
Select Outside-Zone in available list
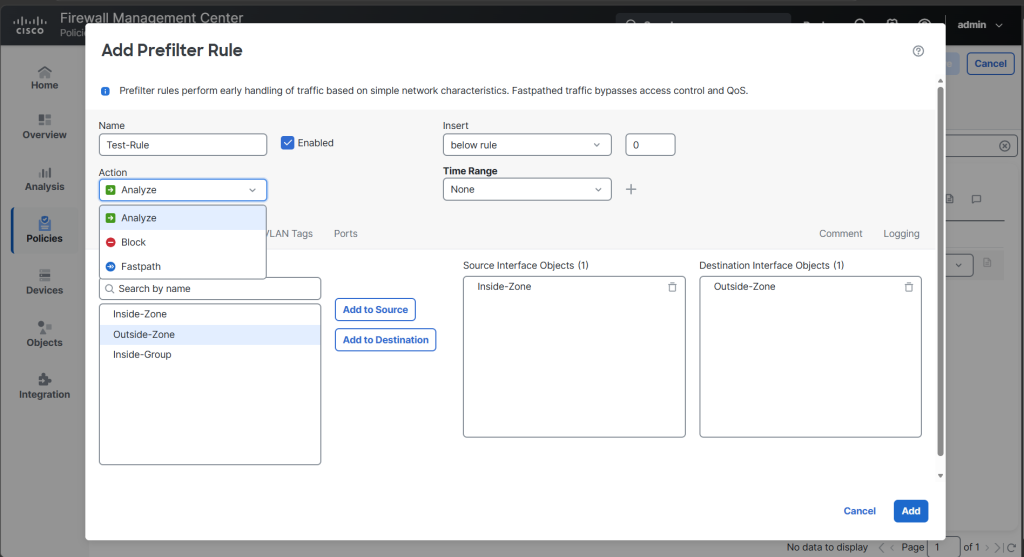click(210, 334)
